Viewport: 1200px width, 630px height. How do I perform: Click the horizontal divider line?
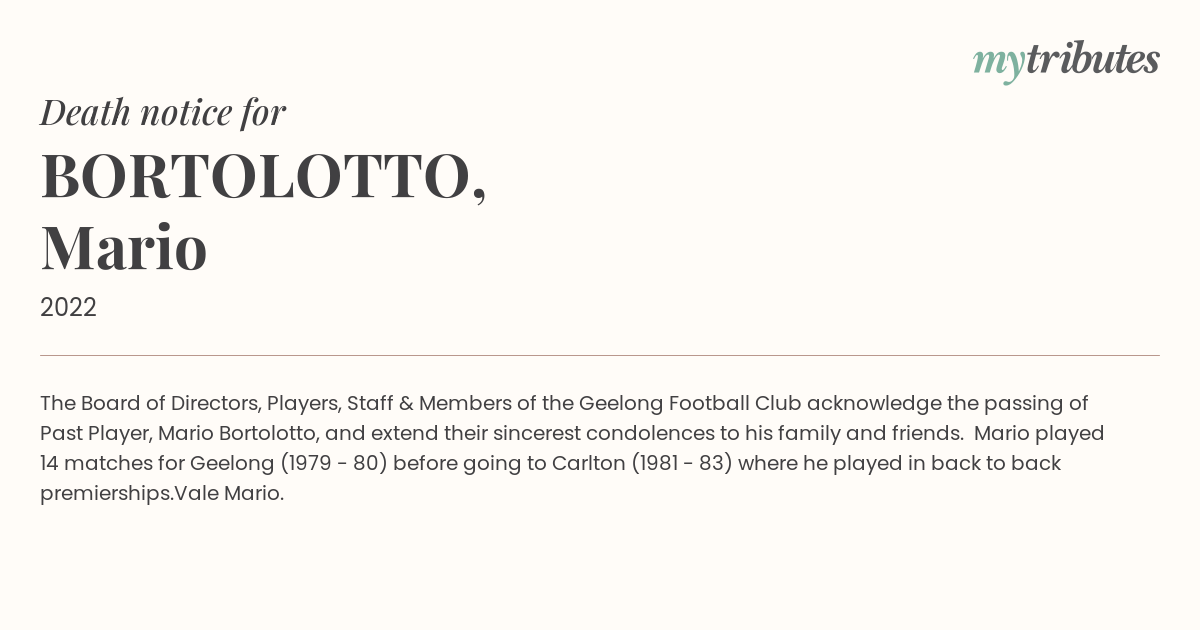tap(600, 355)
